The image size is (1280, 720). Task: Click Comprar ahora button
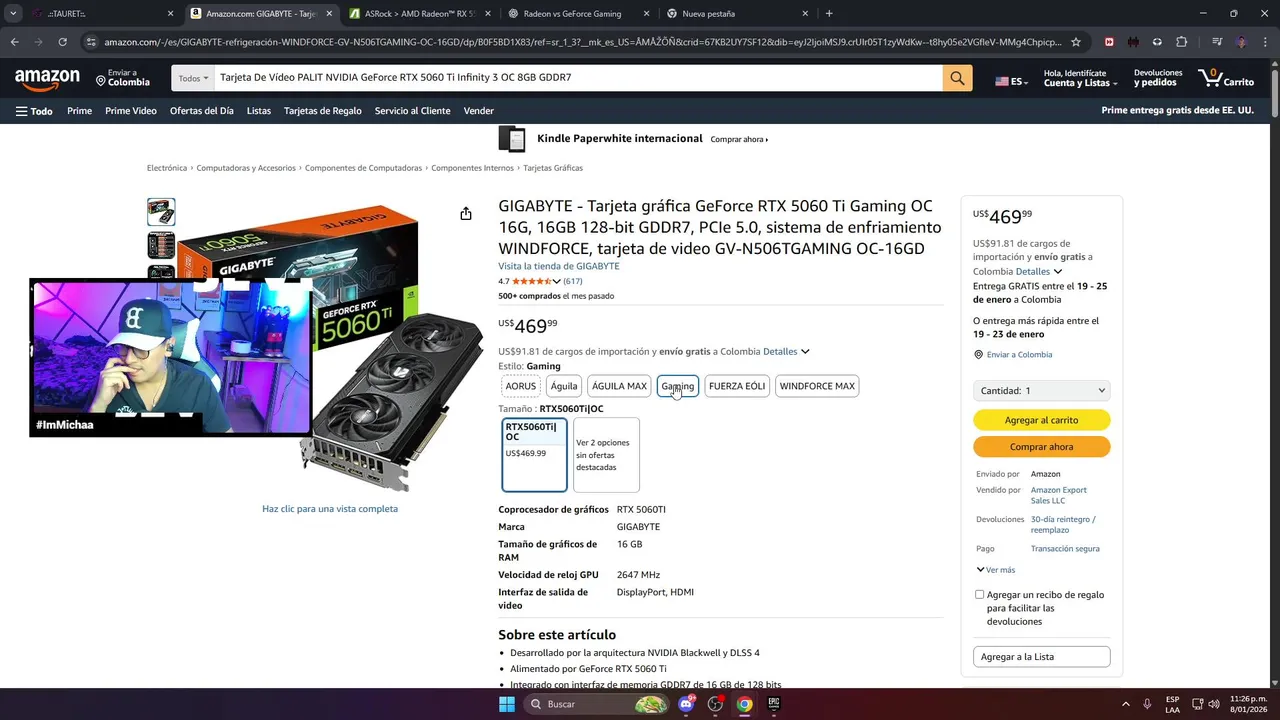point(1041,447)
